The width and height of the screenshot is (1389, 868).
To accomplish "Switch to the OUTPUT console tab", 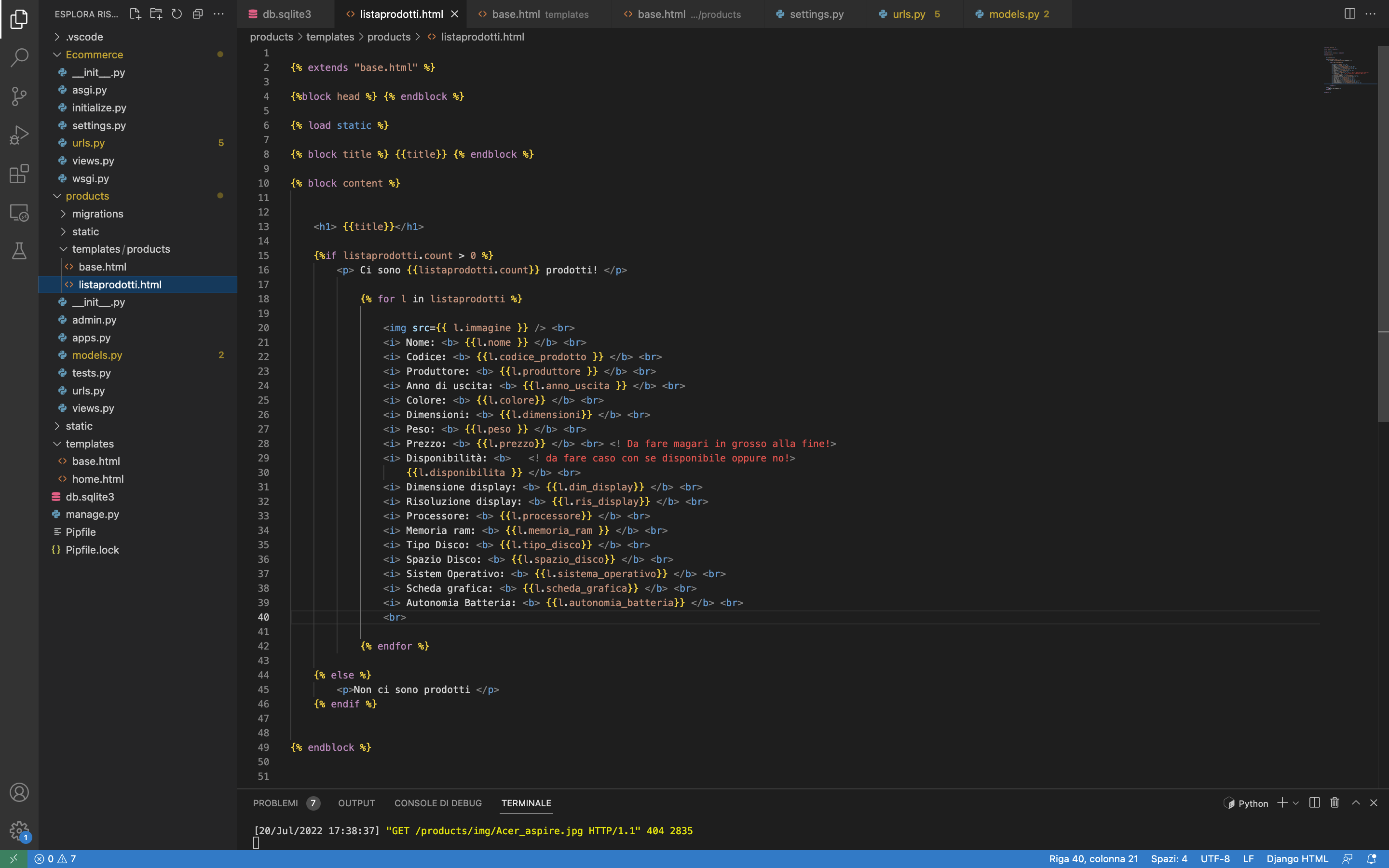I will click(356, 802).
